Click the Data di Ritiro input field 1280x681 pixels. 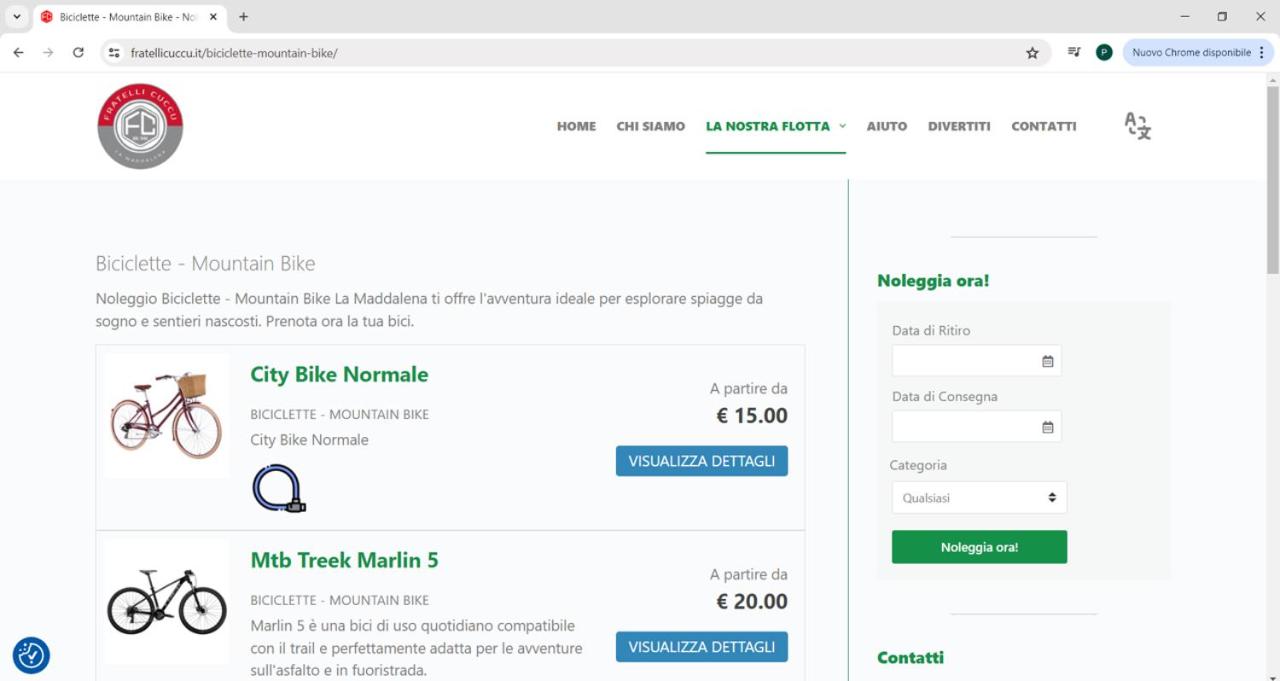pos(976,361)
